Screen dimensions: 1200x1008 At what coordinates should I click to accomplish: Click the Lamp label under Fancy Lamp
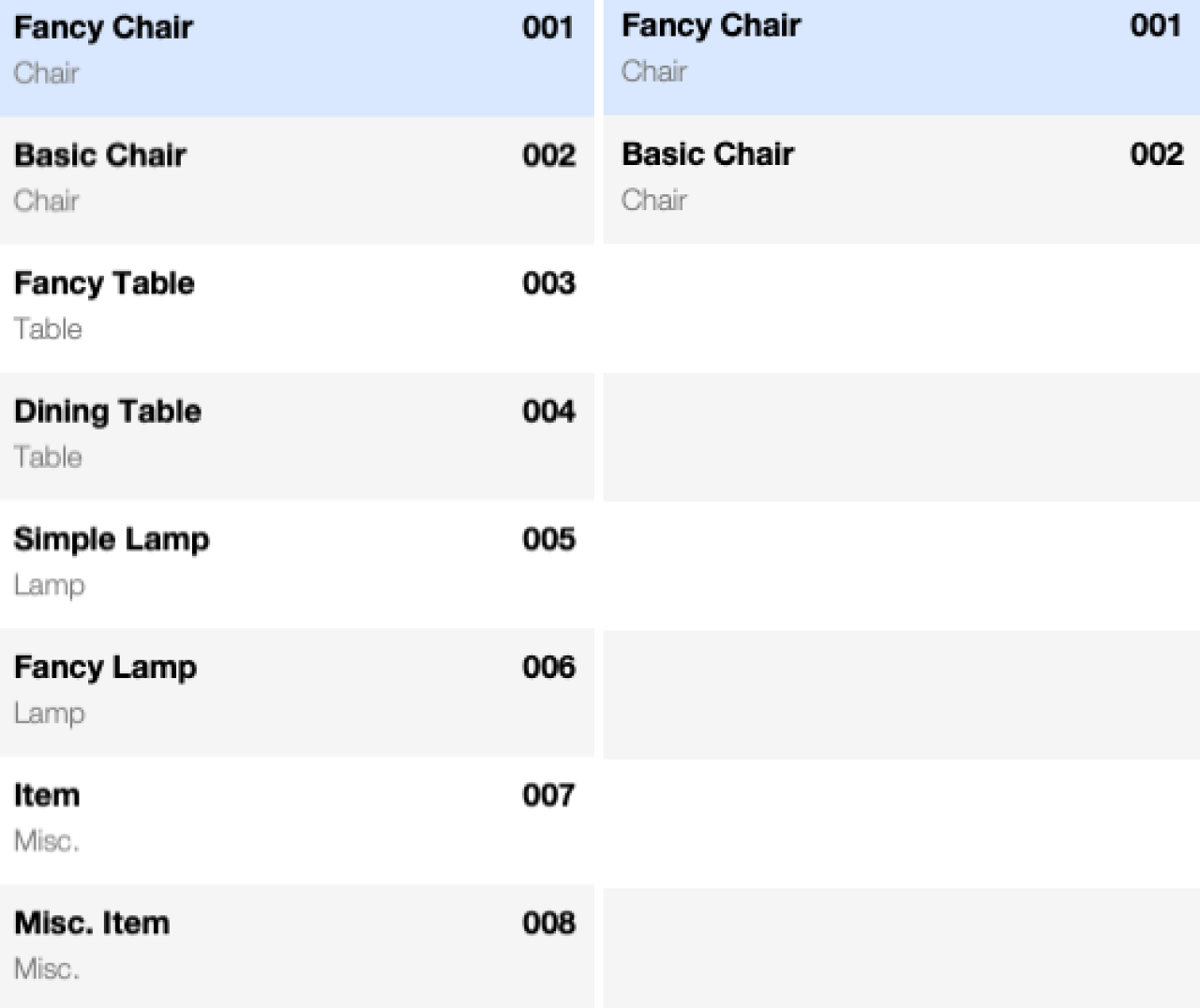(50, 713)
